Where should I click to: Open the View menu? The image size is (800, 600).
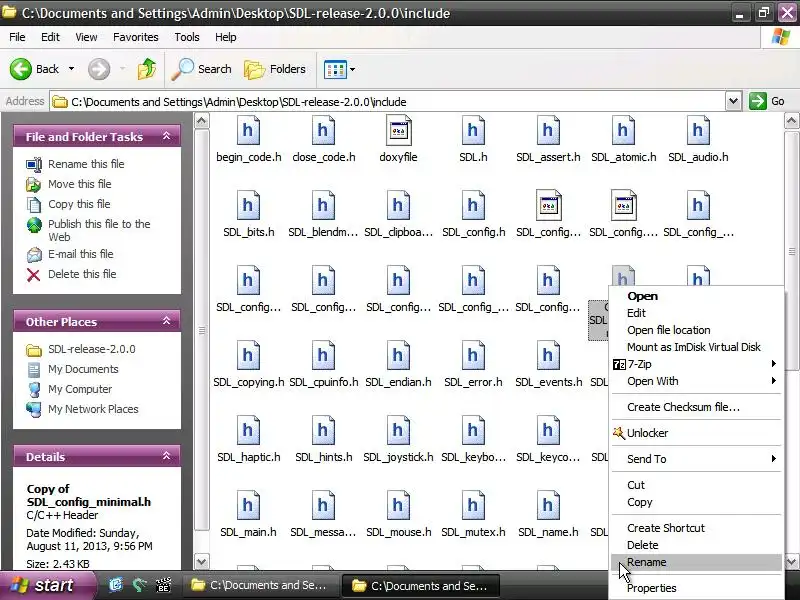point(86,37)
